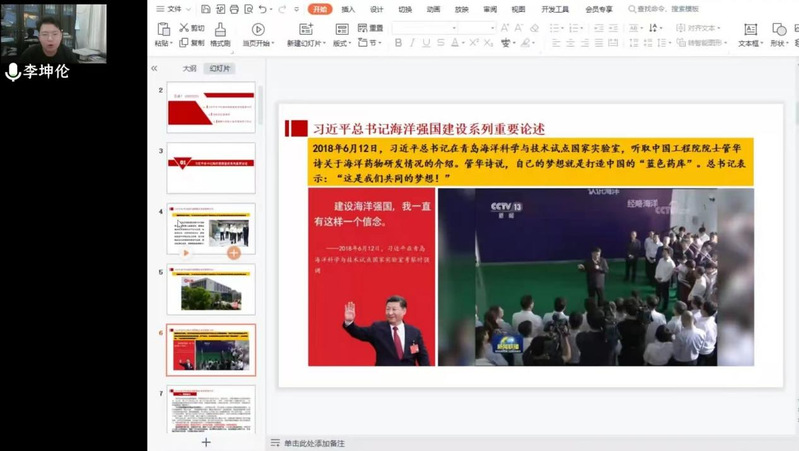799x451 pixels.
Task: Switch to the 插入 Insert tab
Action: [348, 9]
